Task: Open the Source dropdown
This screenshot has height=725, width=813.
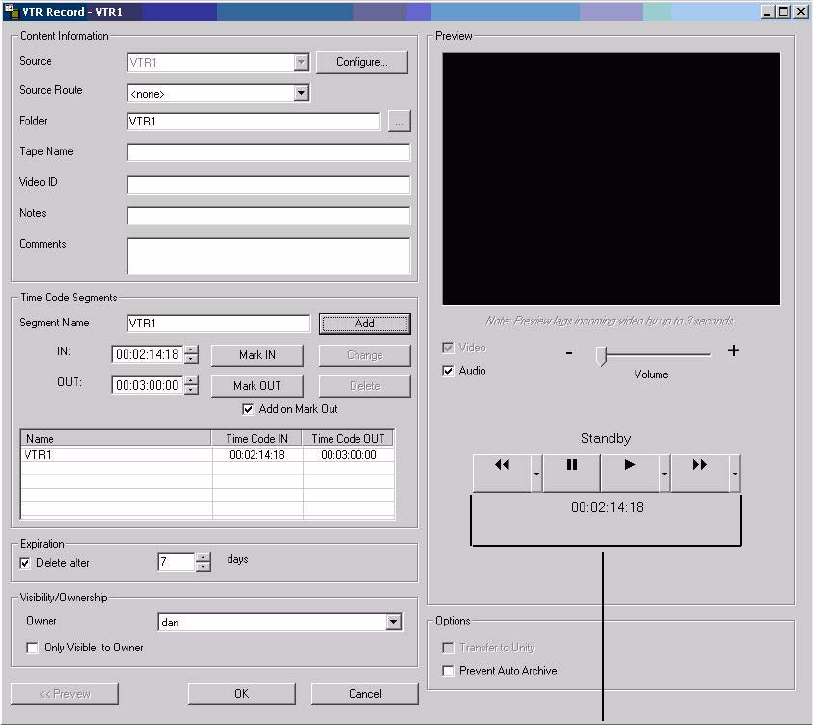Action: click(x=301, y=63)
